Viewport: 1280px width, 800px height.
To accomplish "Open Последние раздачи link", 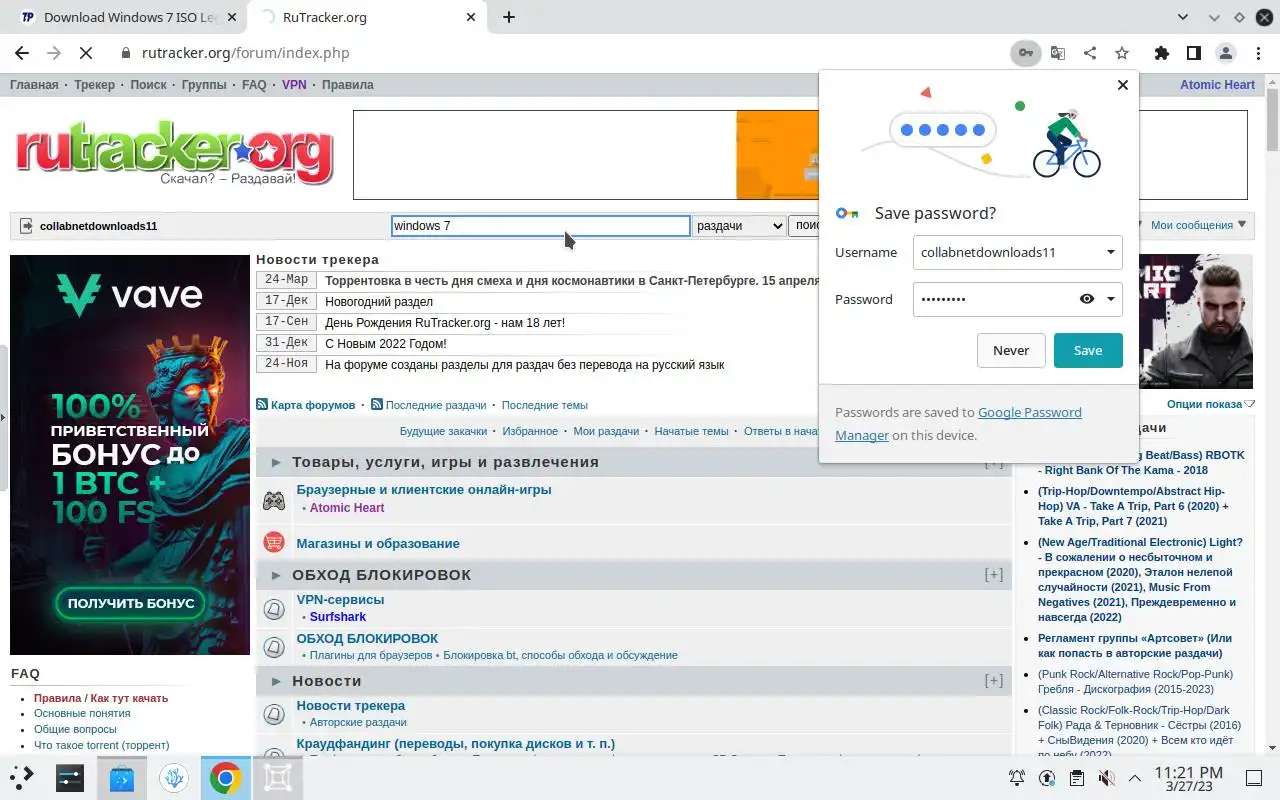I will [435, 405].
